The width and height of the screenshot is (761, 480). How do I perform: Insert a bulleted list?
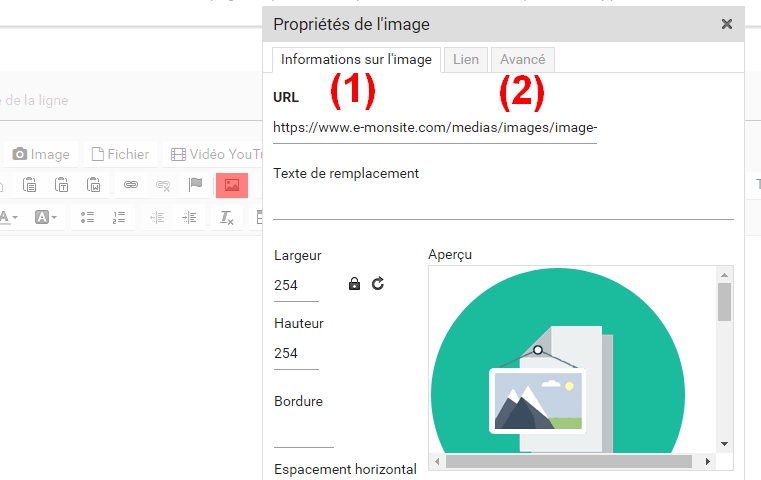(87, 217)
